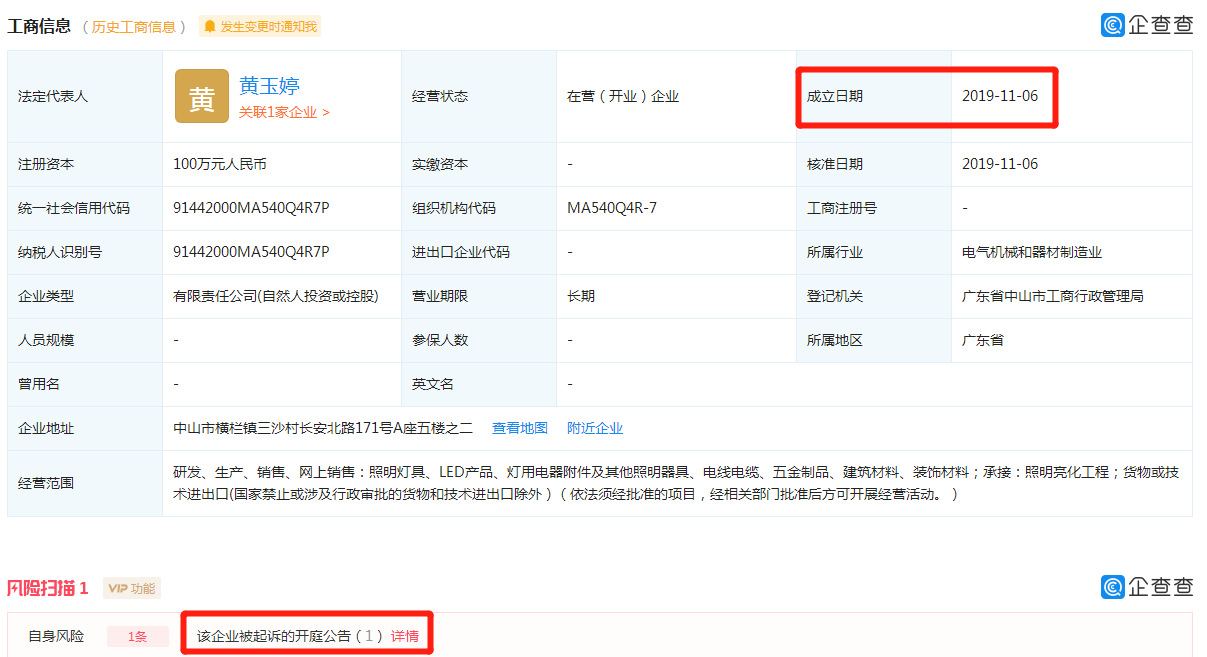Open 附近企业 in the address row

pos(596,427)
